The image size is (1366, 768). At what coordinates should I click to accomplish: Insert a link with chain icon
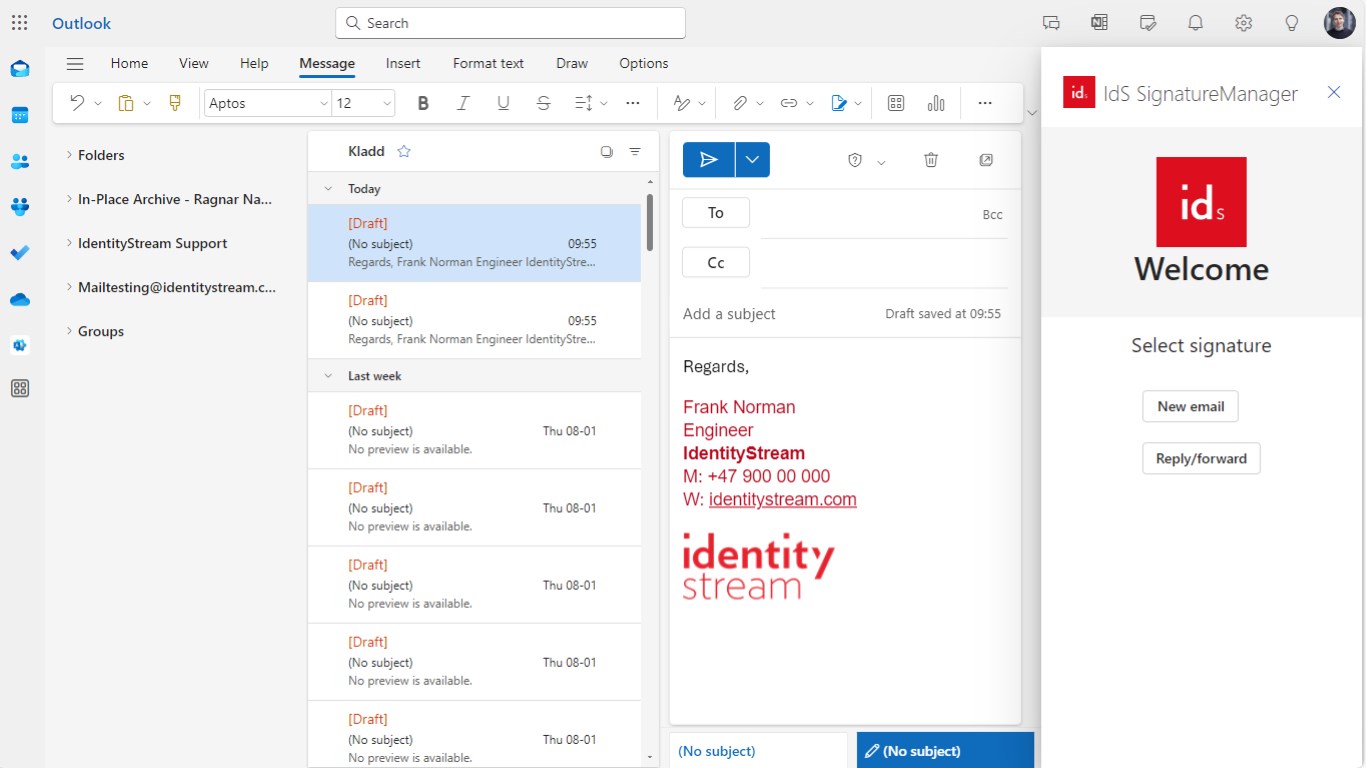789,103
